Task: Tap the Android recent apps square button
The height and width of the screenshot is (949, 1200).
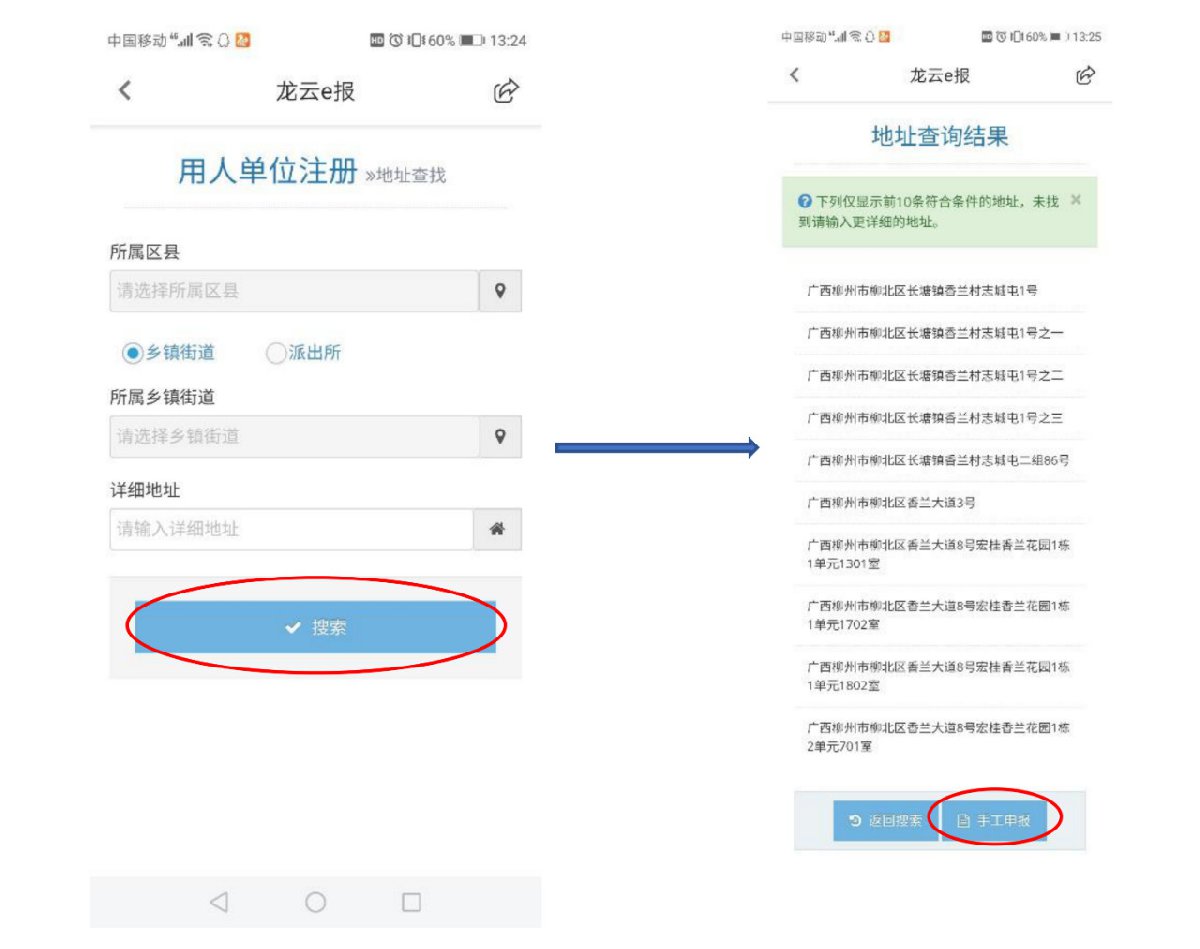Action: [411, 902]
